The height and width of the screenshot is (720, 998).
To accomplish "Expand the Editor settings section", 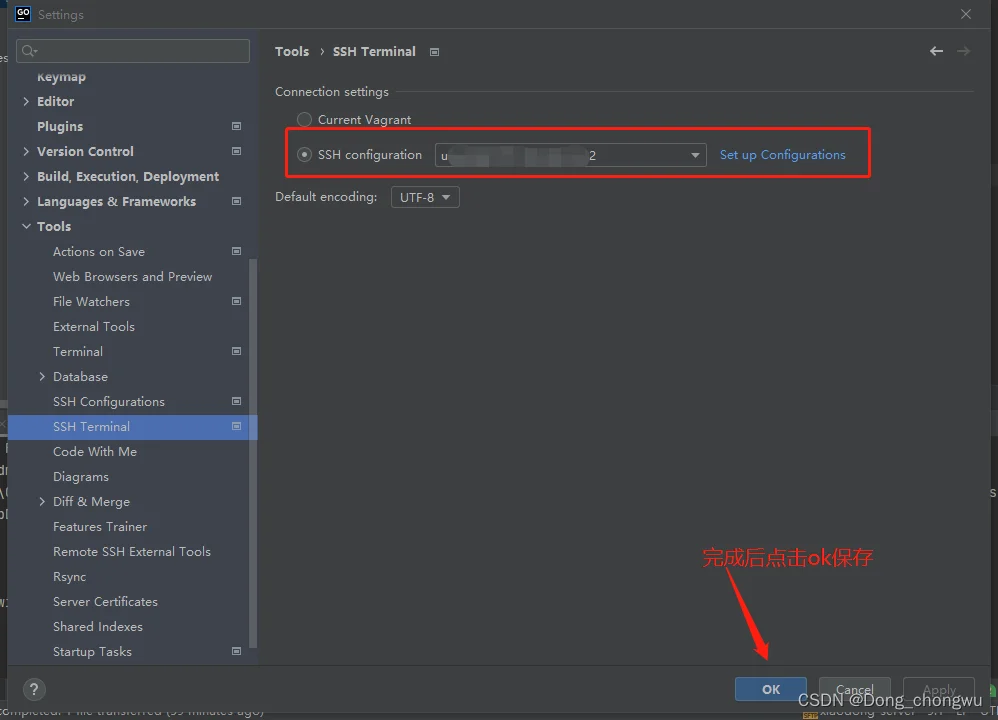I will coord(26,101).
